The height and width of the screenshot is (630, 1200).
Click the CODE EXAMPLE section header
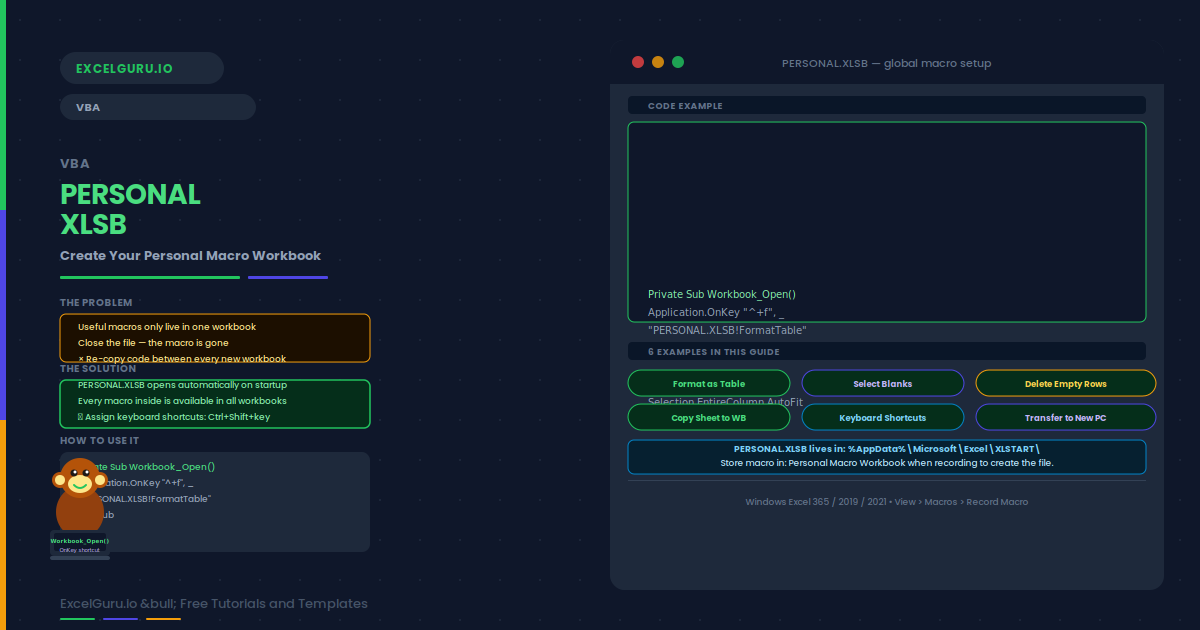887,105
